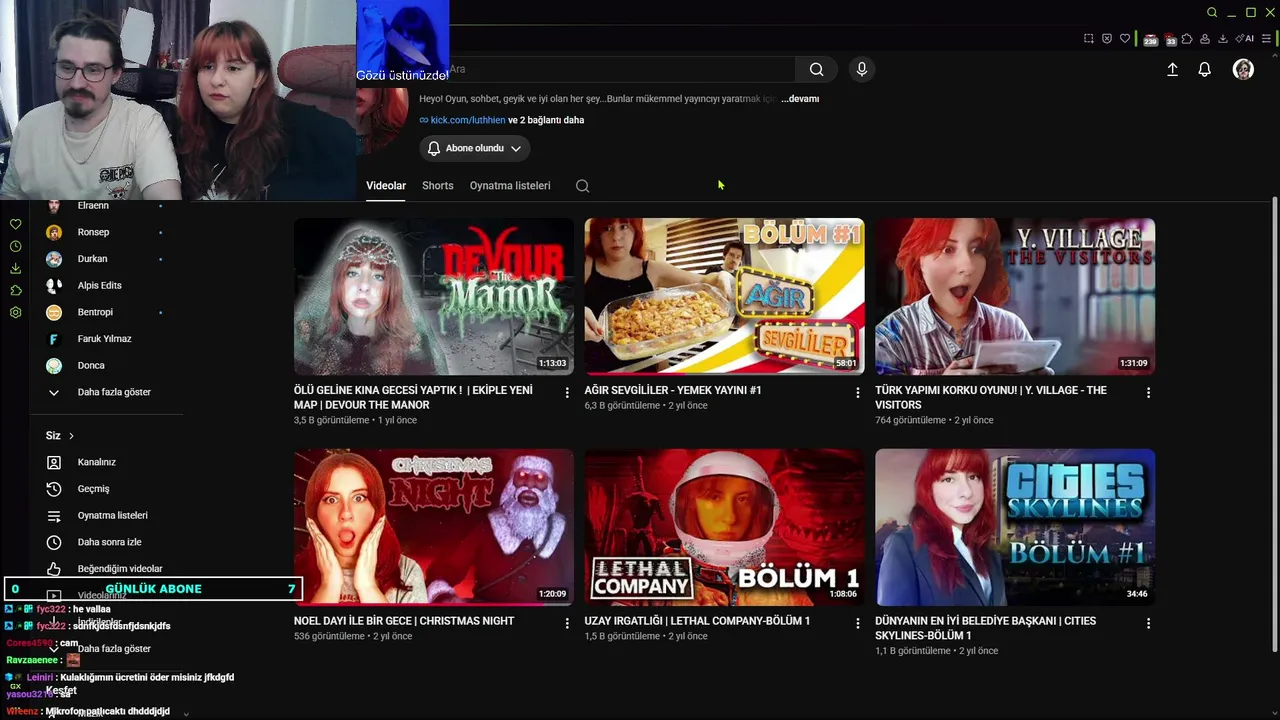Expand the Siz section chevron
This screenshot has height=720, width=1280.
point(71,436)
